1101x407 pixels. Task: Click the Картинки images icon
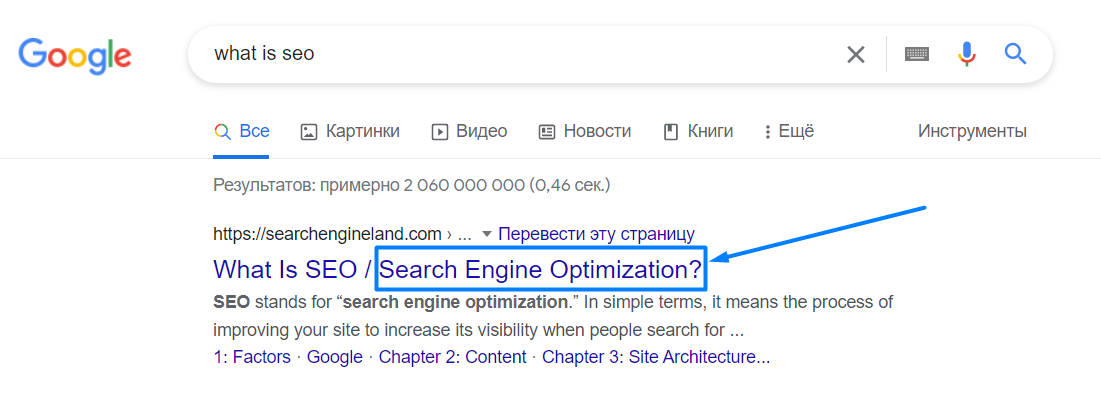(309, 131)
